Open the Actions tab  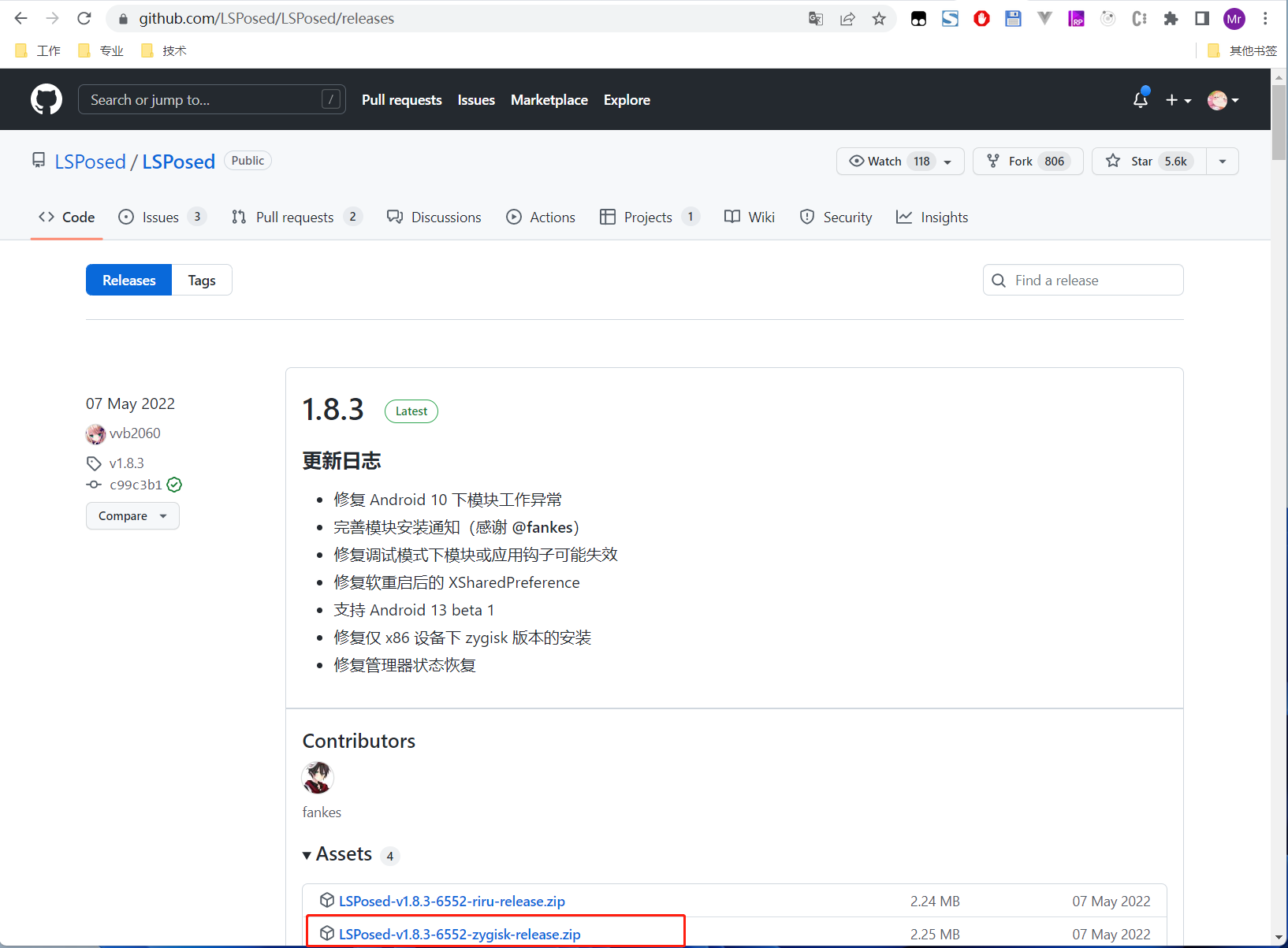pyautogui.click(x=541, y=217)
